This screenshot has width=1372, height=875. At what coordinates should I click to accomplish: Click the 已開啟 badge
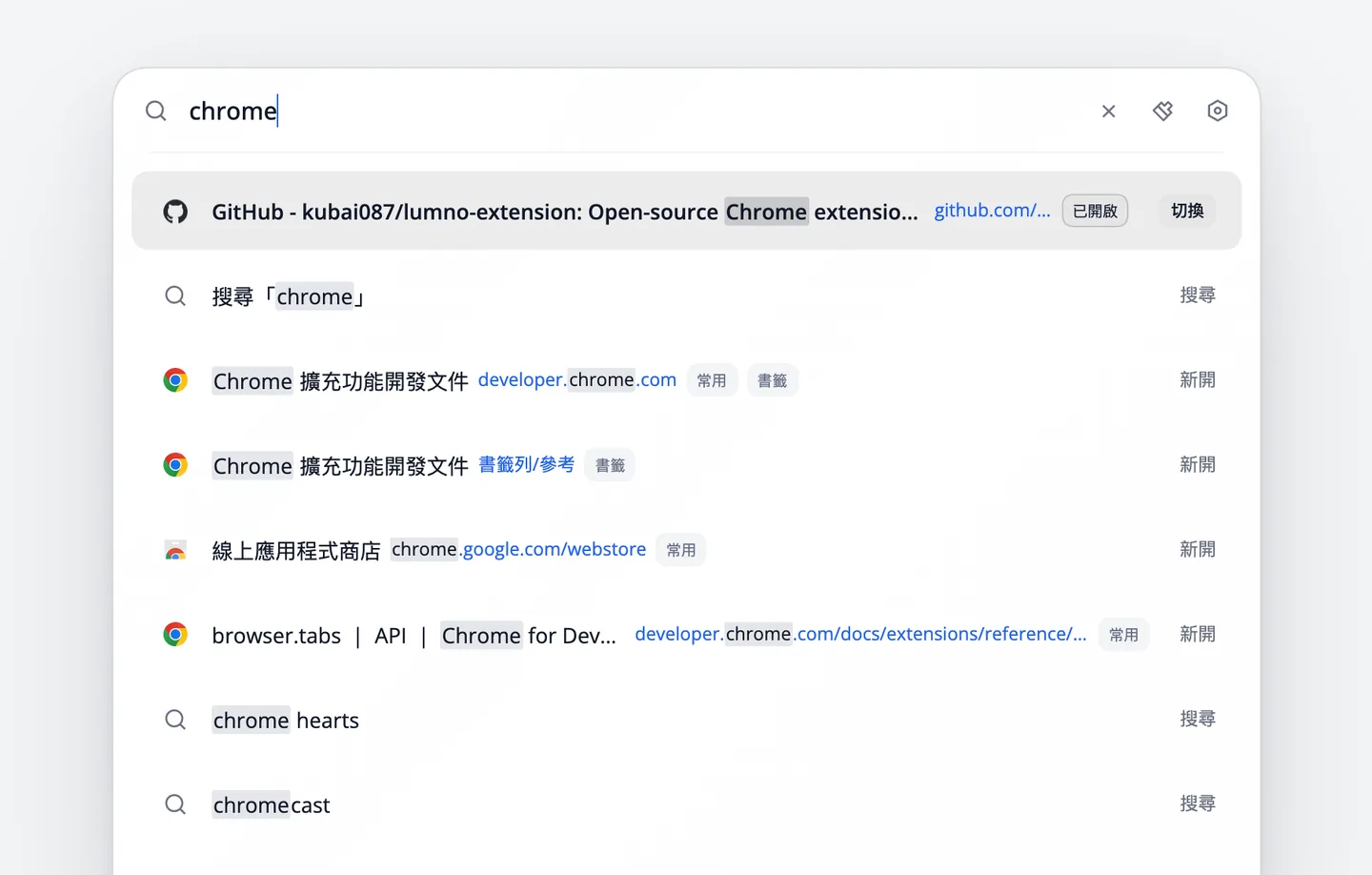1095,211
